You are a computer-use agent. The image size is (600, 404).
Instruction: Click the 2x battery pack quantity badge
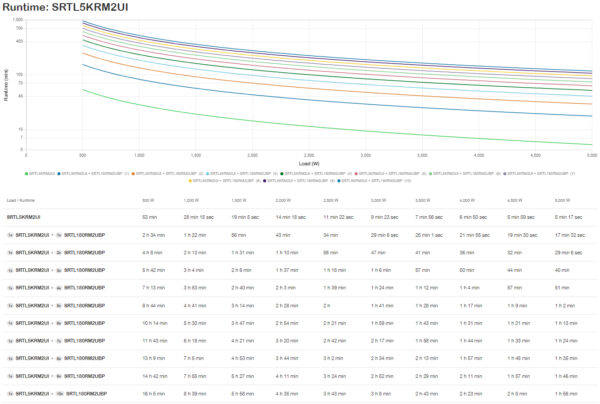point(59,253)
